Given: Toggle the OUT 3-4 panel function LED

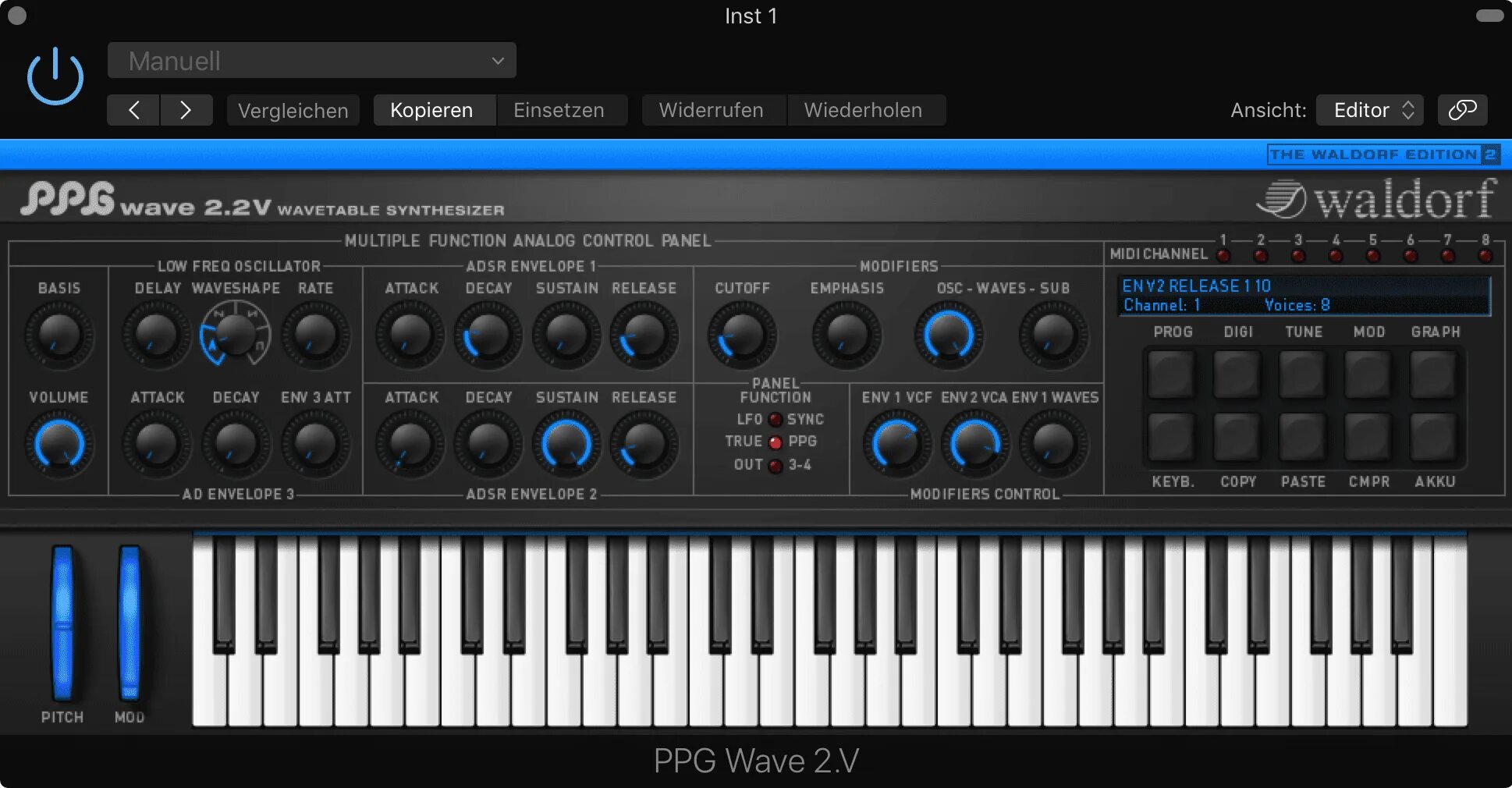Looking at the screenshot, I should click(776, 466).
